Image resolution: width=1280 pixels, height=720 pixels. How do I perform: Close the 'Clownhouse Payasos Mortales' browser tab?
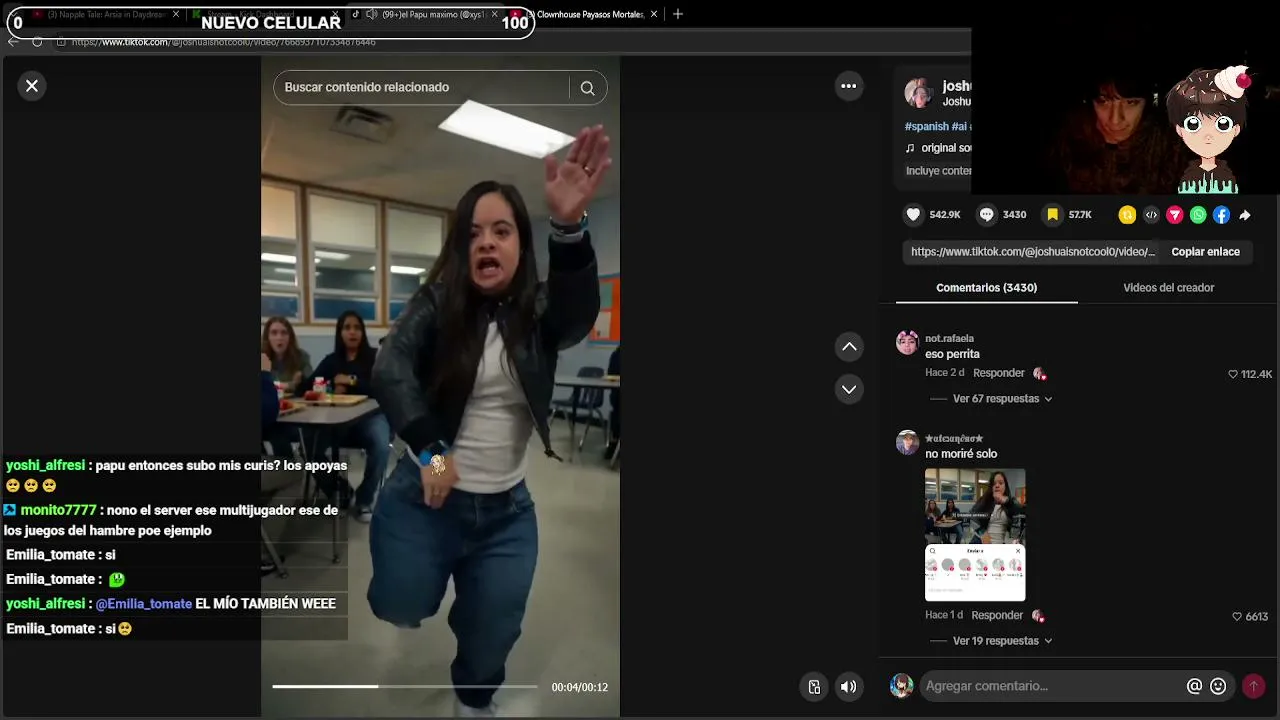point(655,14)
